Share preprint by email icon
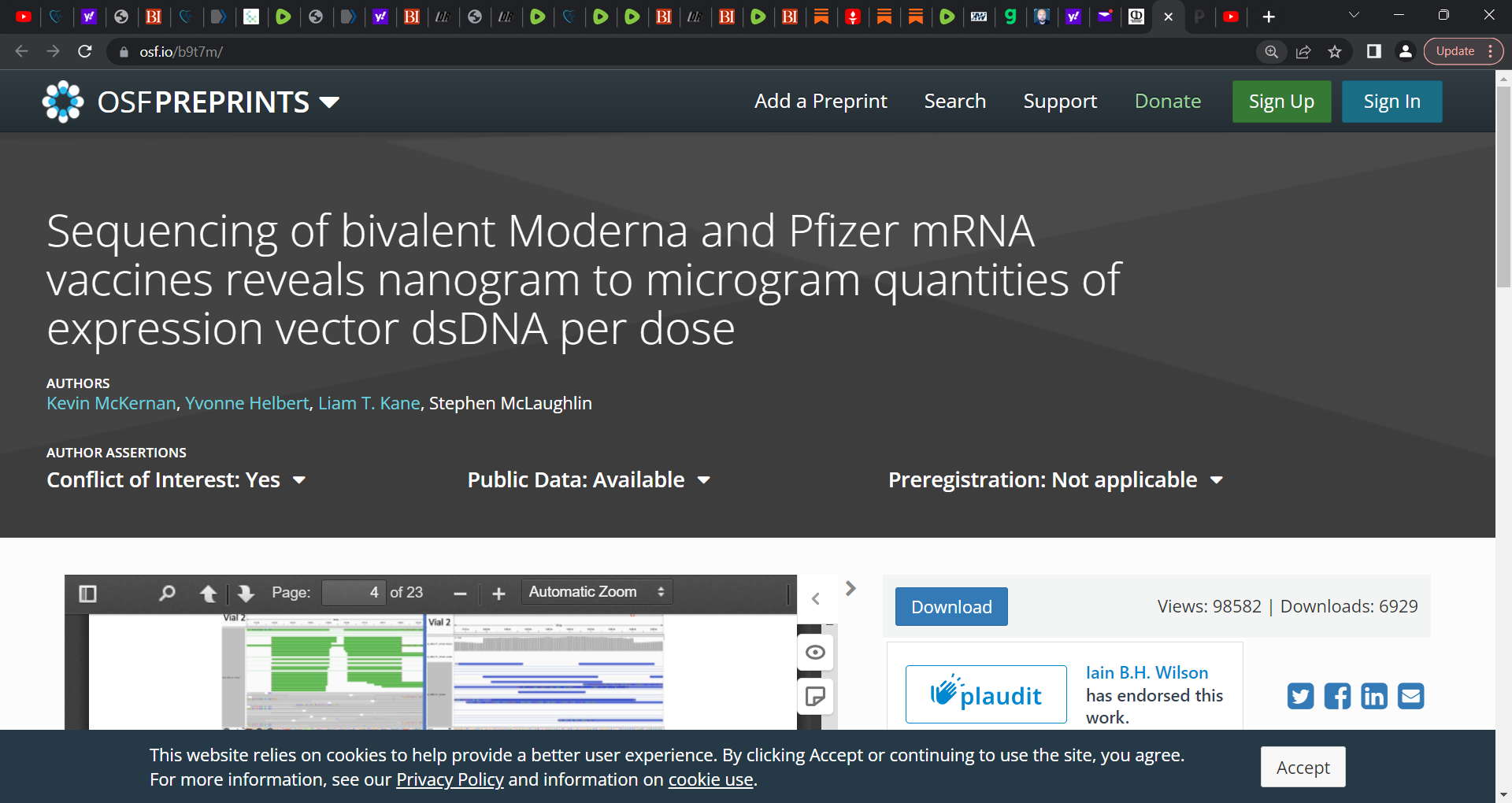Viewport: 1512px width, 803px height. coord(1411,696)
